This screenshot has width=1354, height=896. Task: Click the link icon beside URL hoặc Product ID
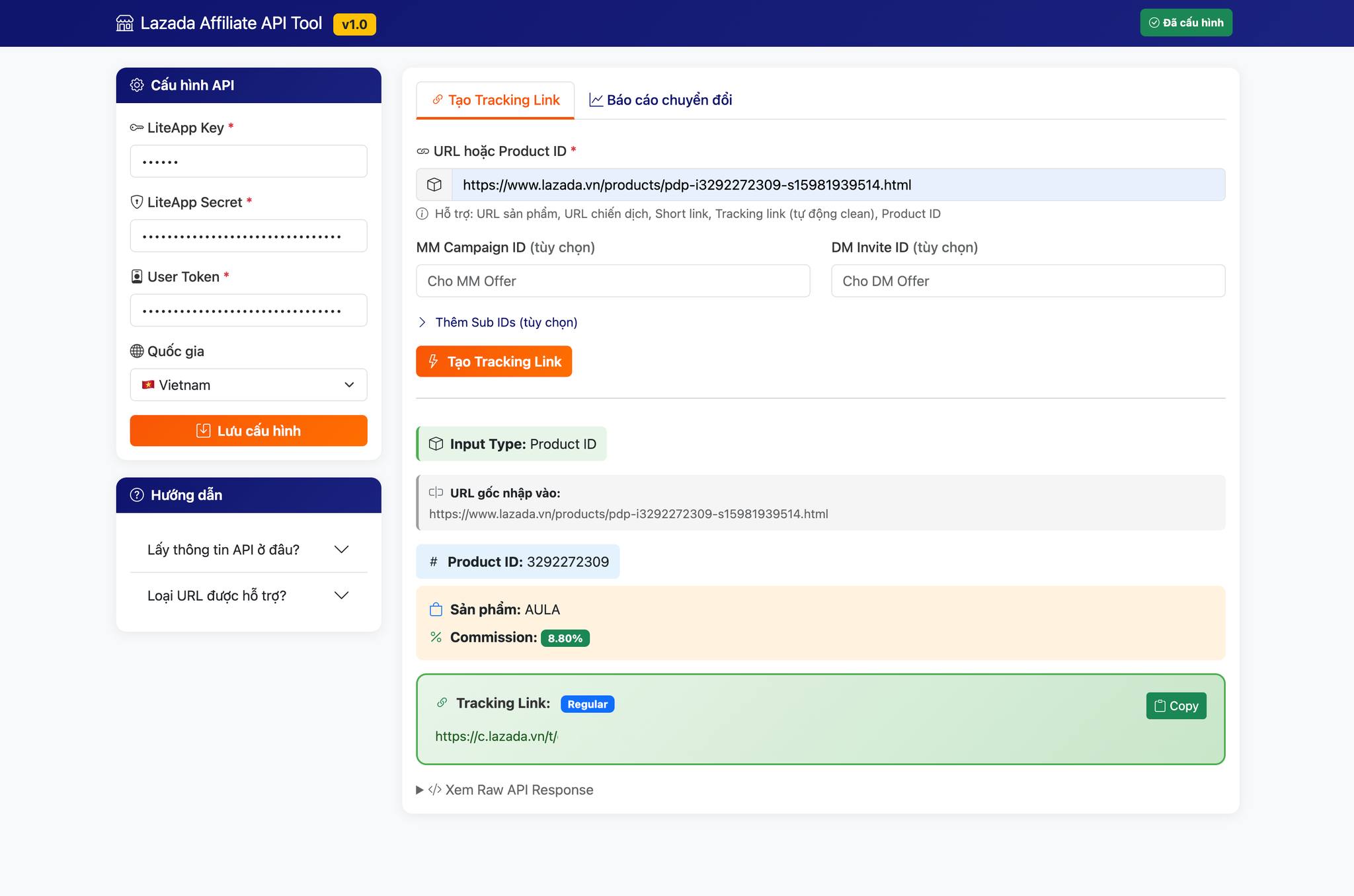point(423,151)
